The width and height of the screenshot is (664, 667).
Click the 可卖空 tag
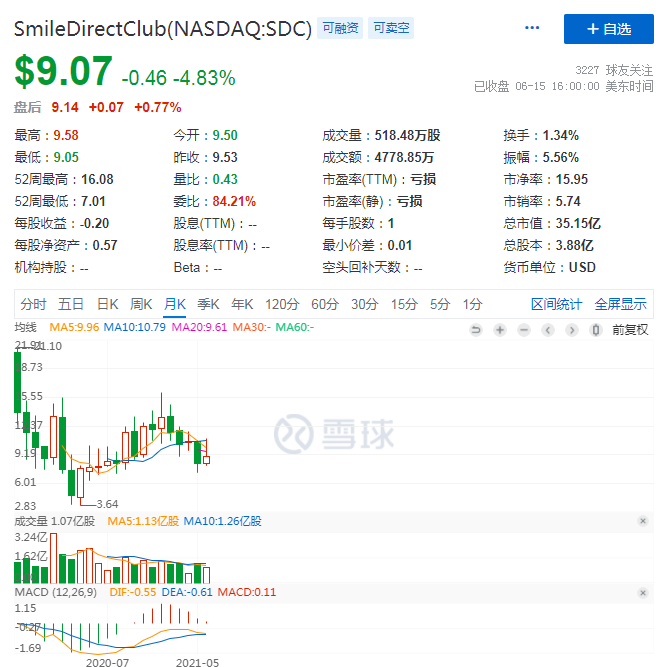[x=391, y=28]
